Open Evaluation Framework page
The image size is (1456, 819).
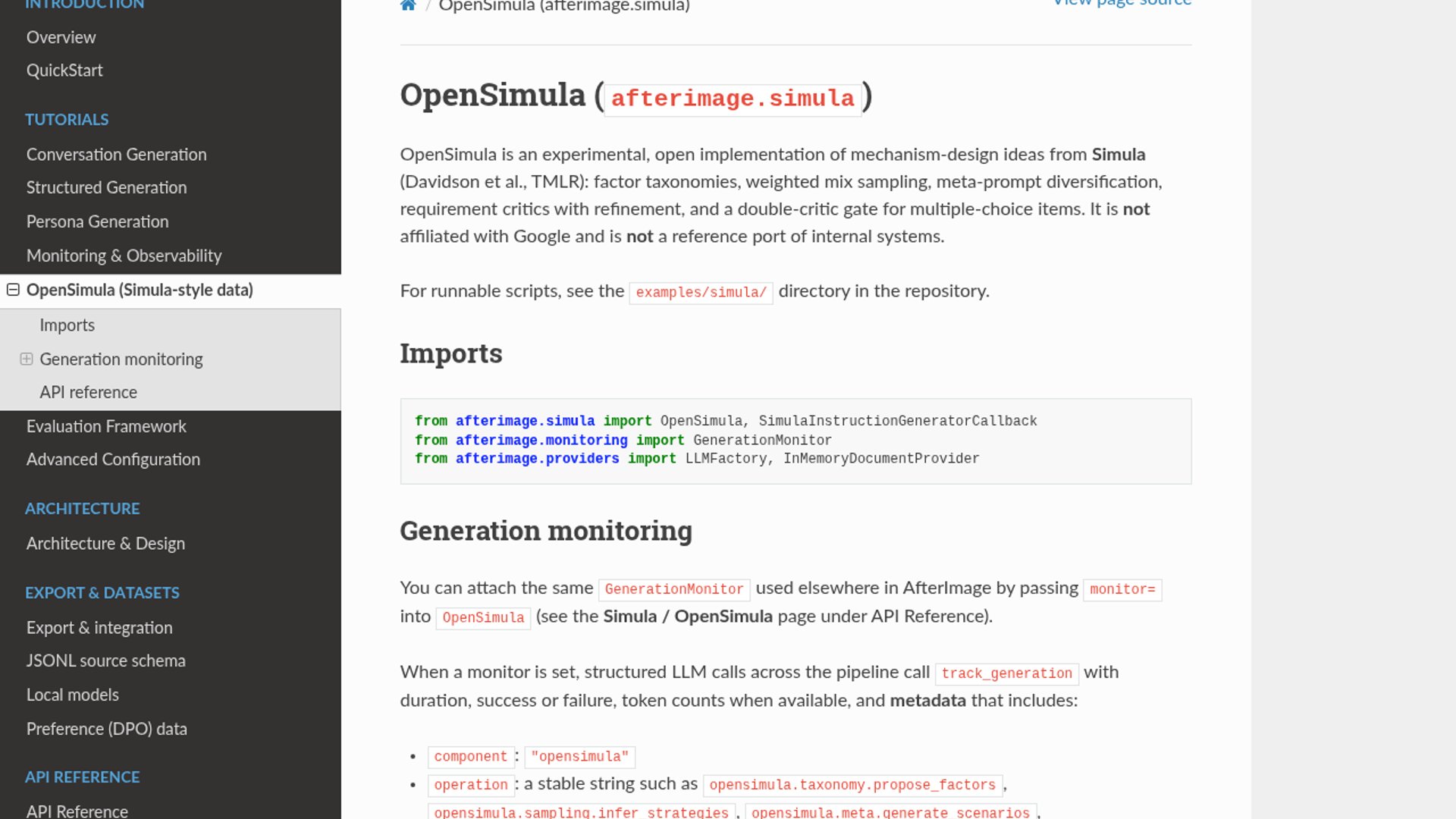106,427
